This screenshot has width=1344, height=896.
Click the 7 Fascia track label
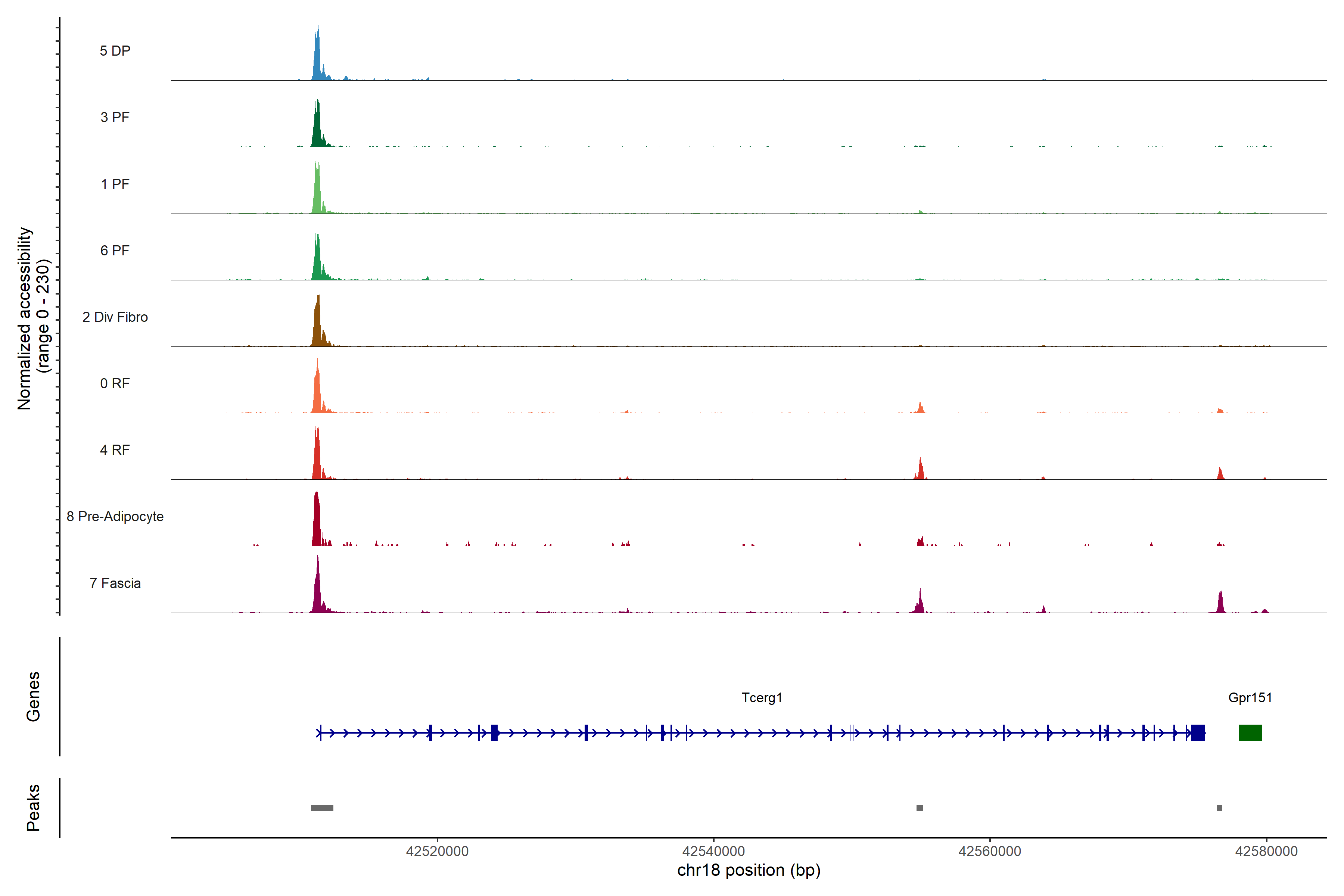(115, 583)
